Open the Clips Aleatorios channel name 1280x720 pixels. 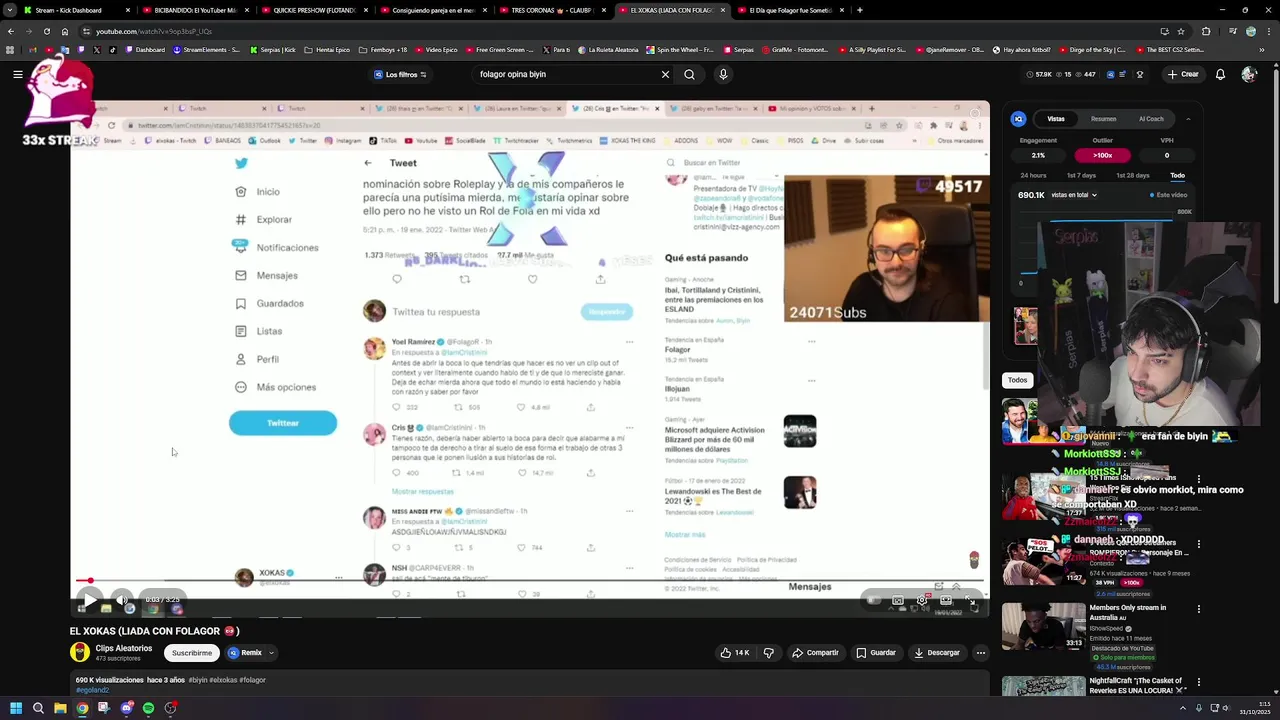coord(124,648)
